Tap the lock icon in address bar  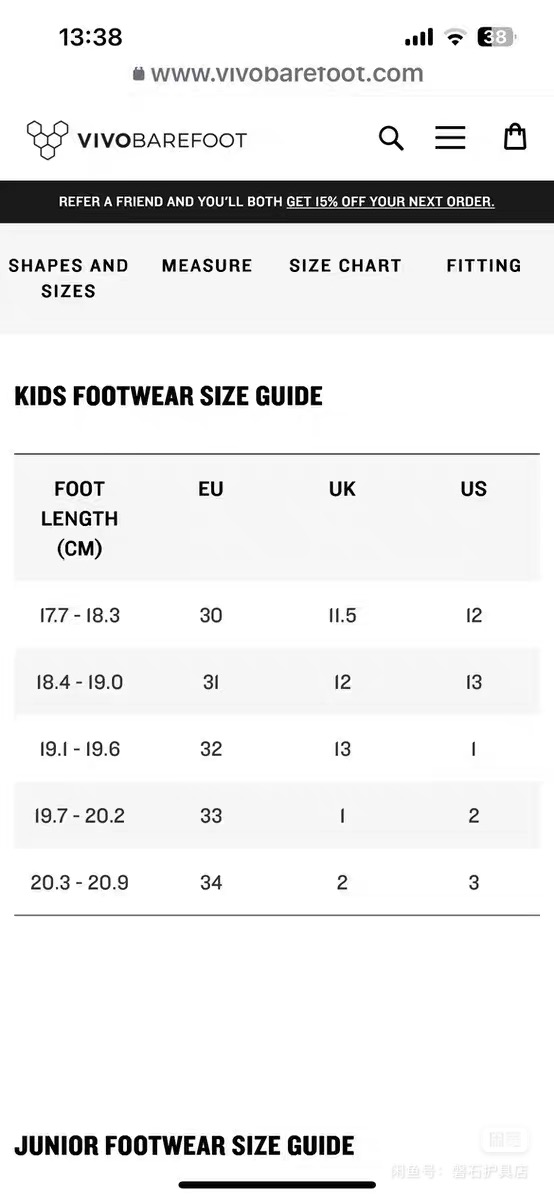[138, 74]
